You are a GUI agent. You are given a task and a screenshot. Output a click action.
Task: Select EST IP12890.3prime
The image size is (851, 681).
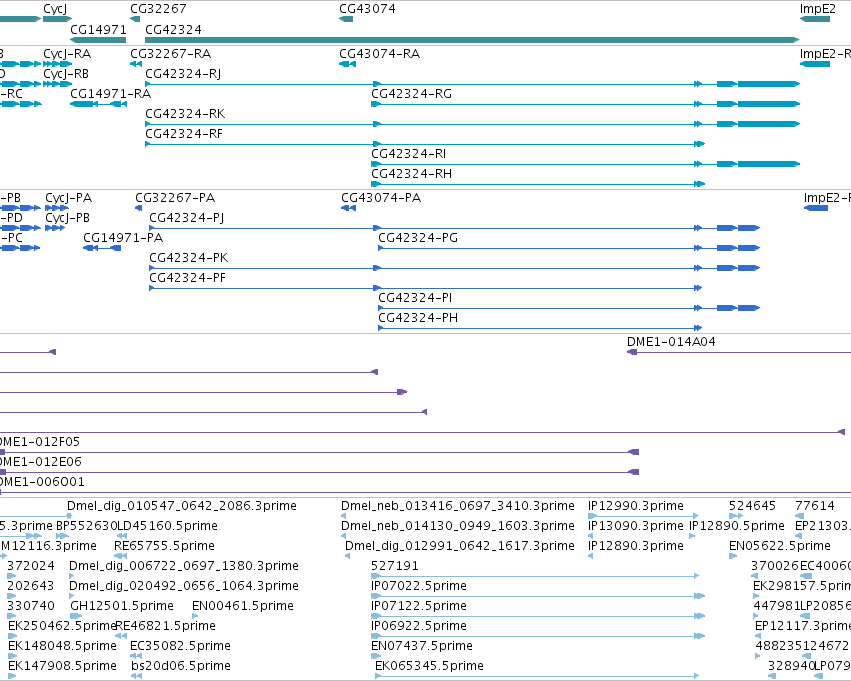(636, 546)
